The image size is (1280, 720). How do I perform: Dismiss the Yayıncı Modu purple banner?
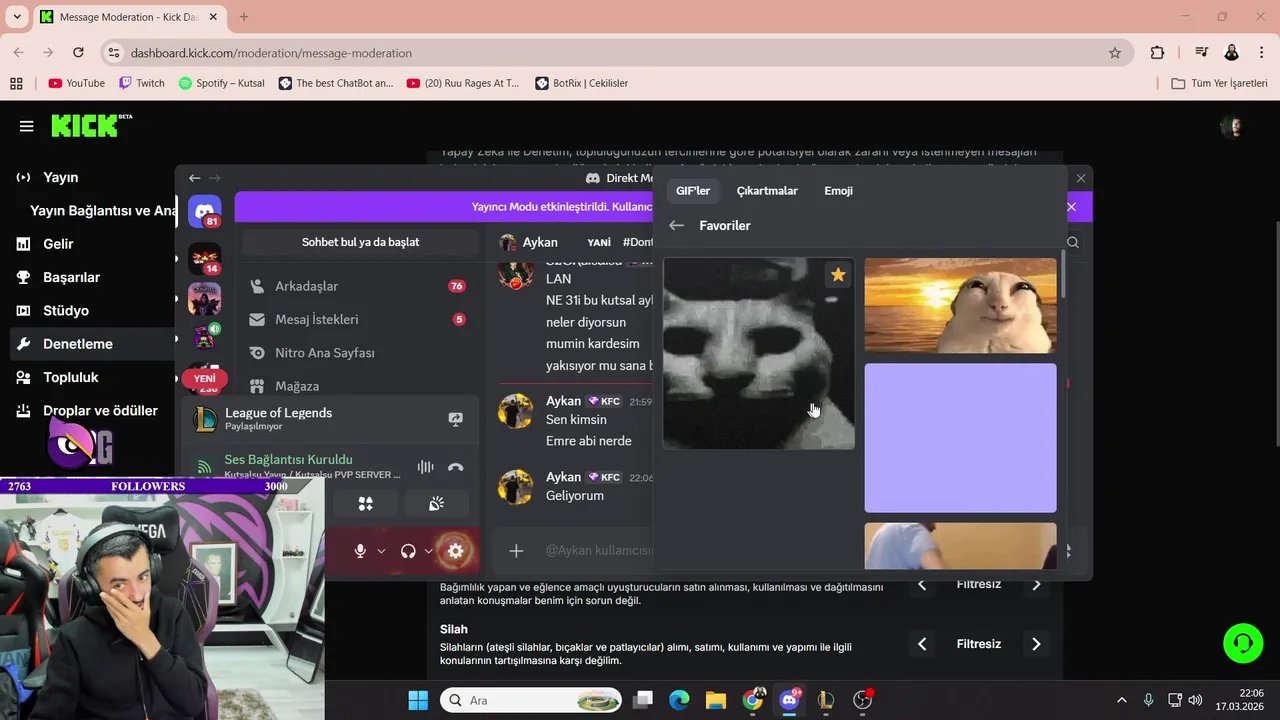pos(1071,207)
